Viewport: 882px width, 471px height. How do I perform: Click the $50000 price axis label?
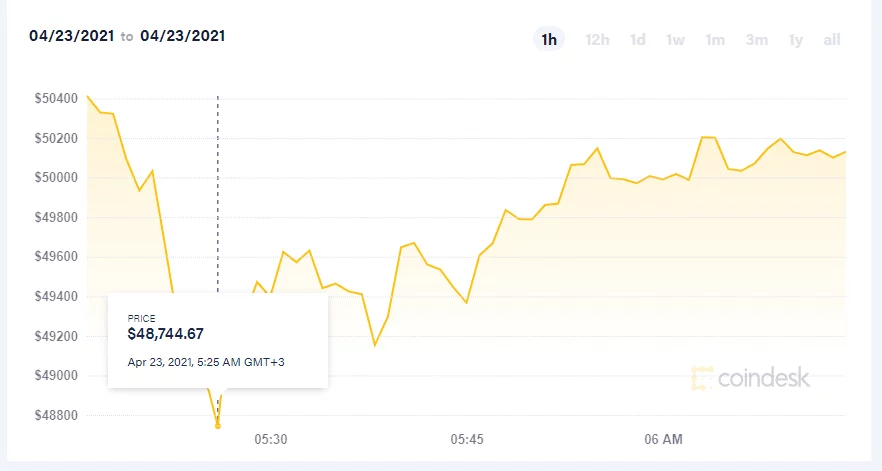pos(56,177)
